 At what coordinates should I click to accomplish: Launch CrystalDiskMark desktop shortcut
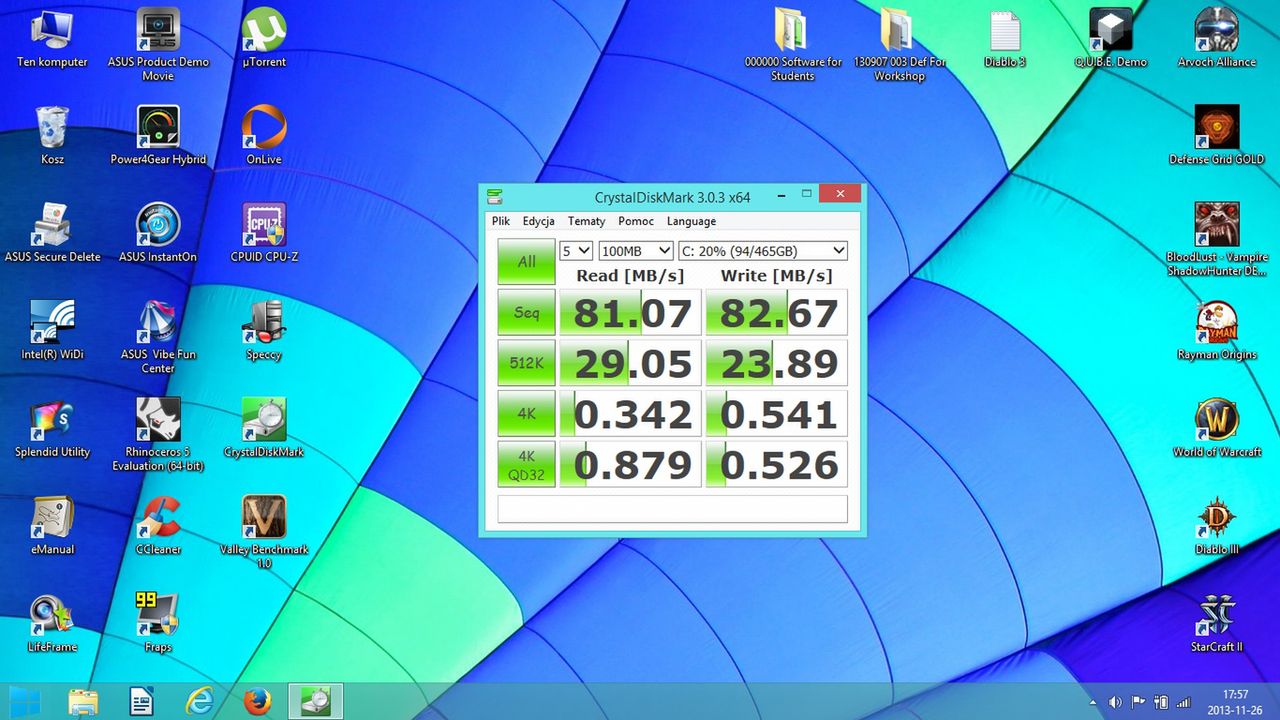[x=264, y=428]
